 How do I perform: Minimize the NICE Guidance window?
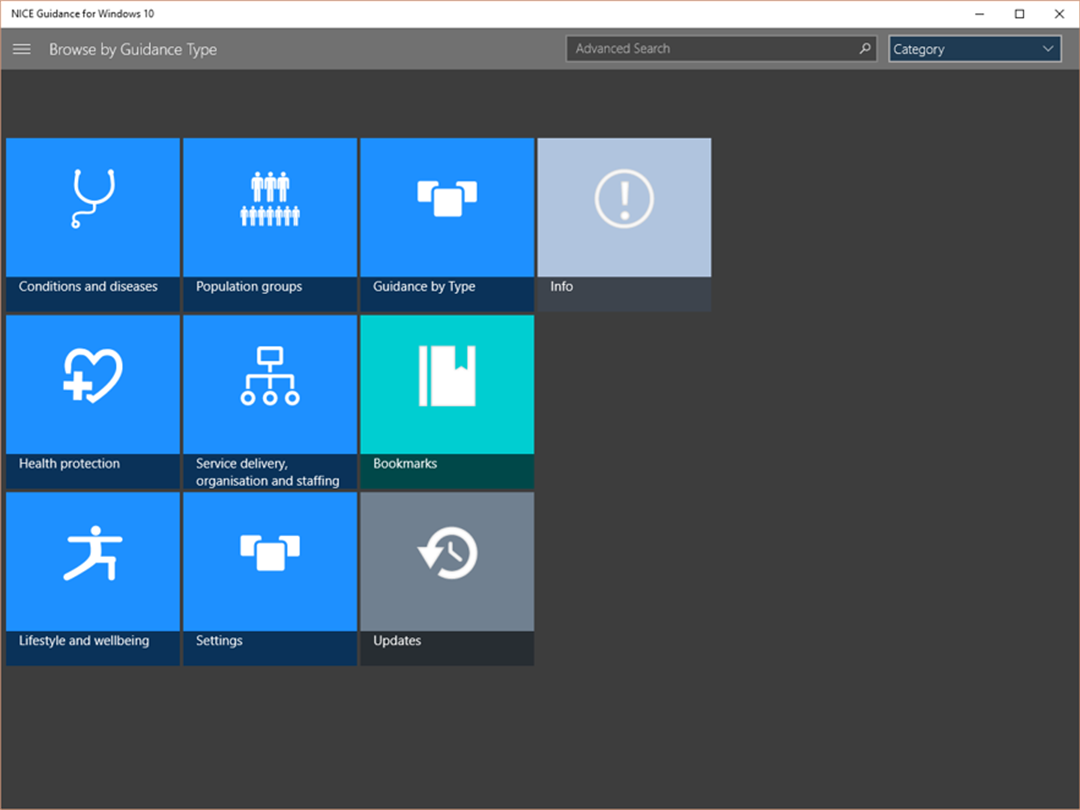979,14
